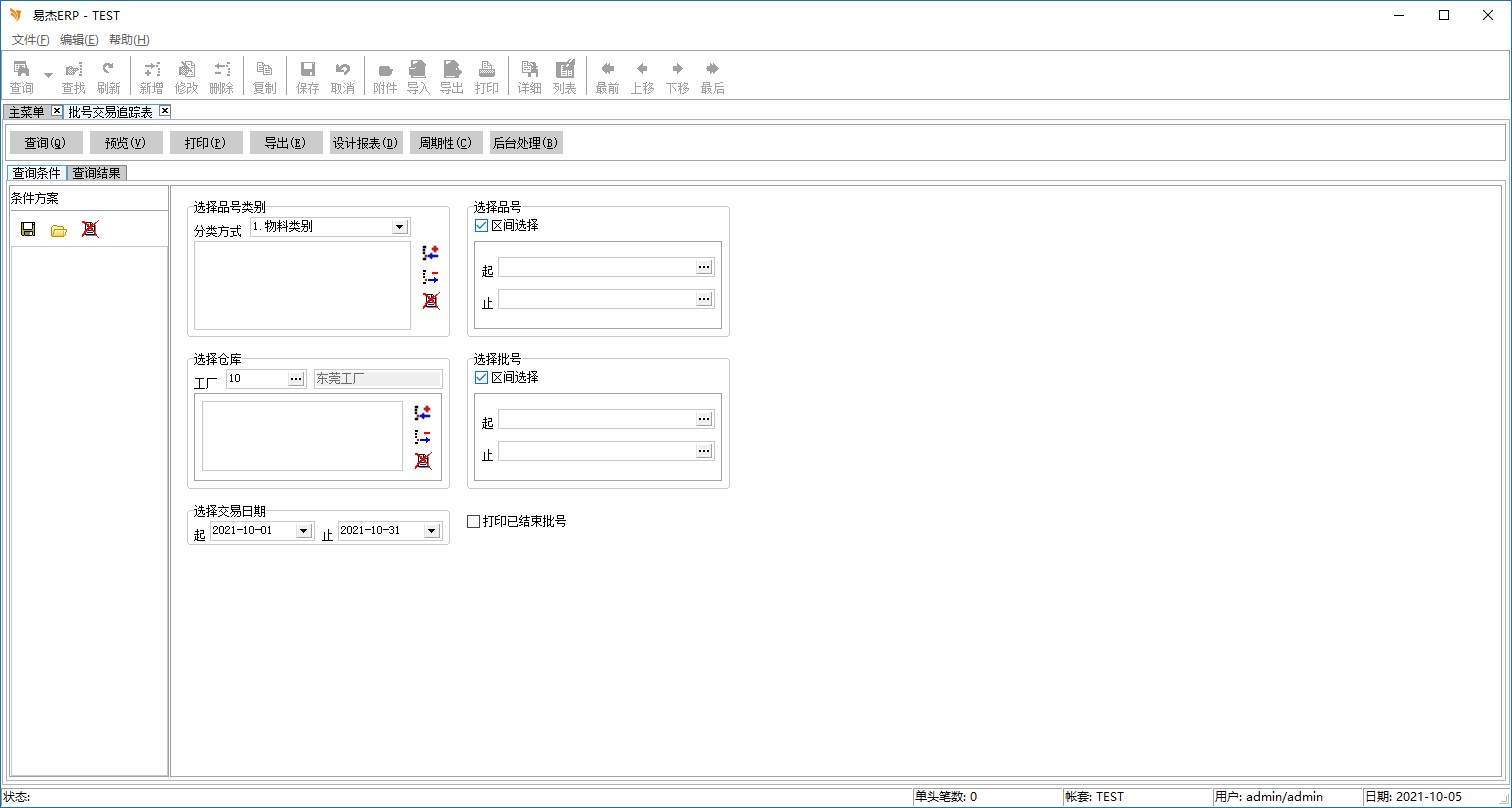
Task: Uncheck 区间选择 under 选择批号
Action: pos(482,378)
